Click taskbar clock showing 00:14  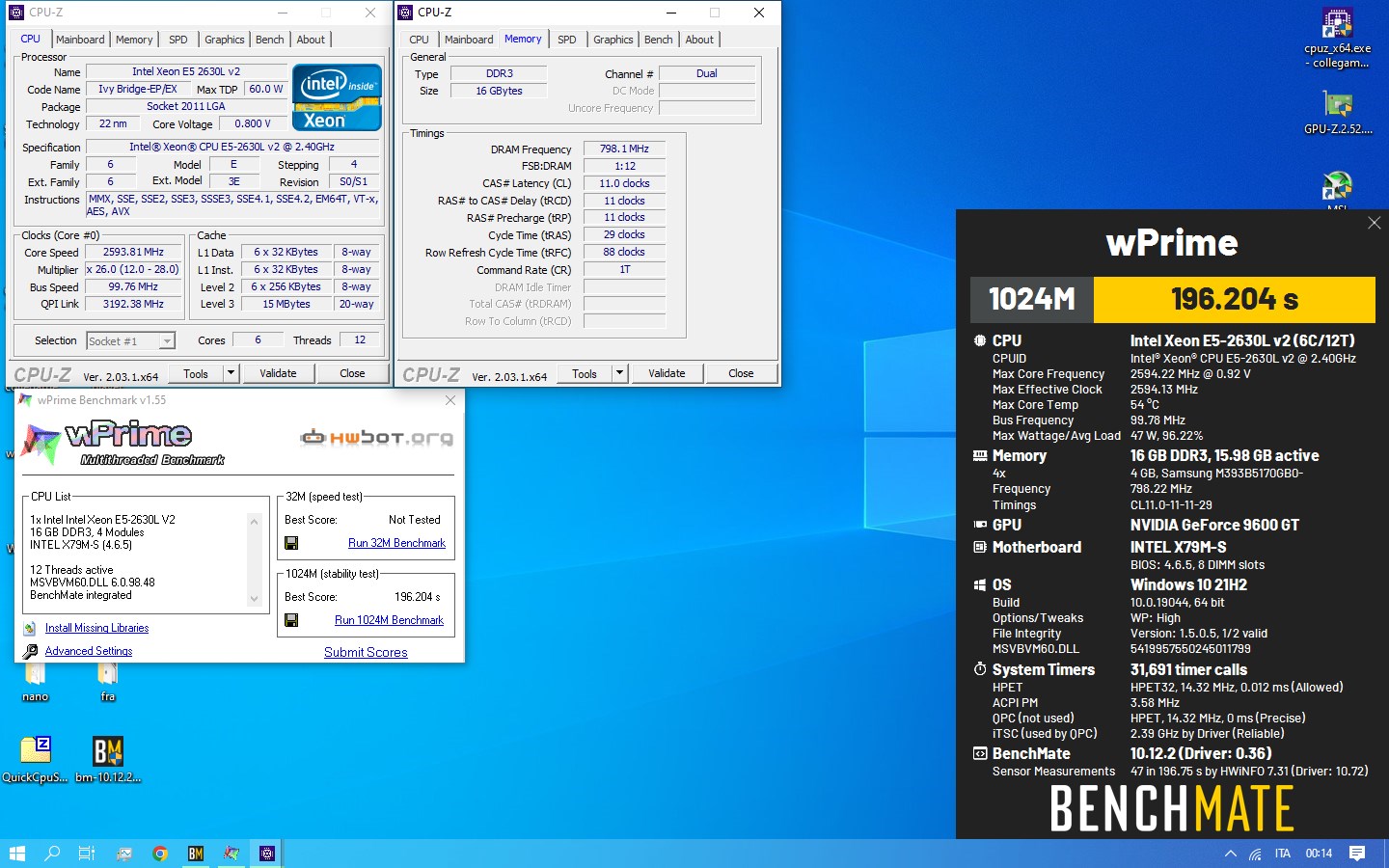pyautogui.click(x=1319, y=854)
